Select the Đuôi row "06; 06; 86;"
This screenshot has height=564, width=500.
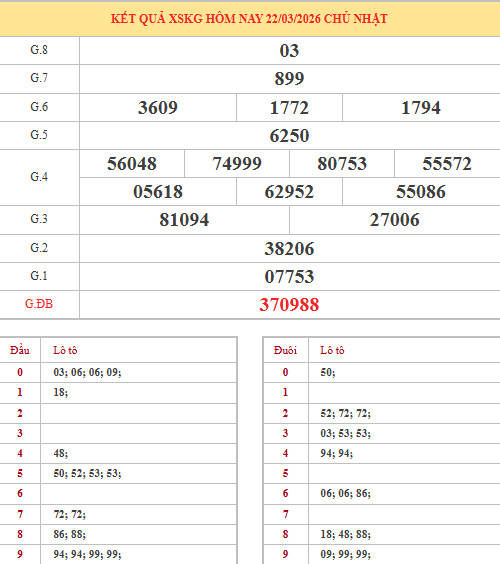[345, 493]
